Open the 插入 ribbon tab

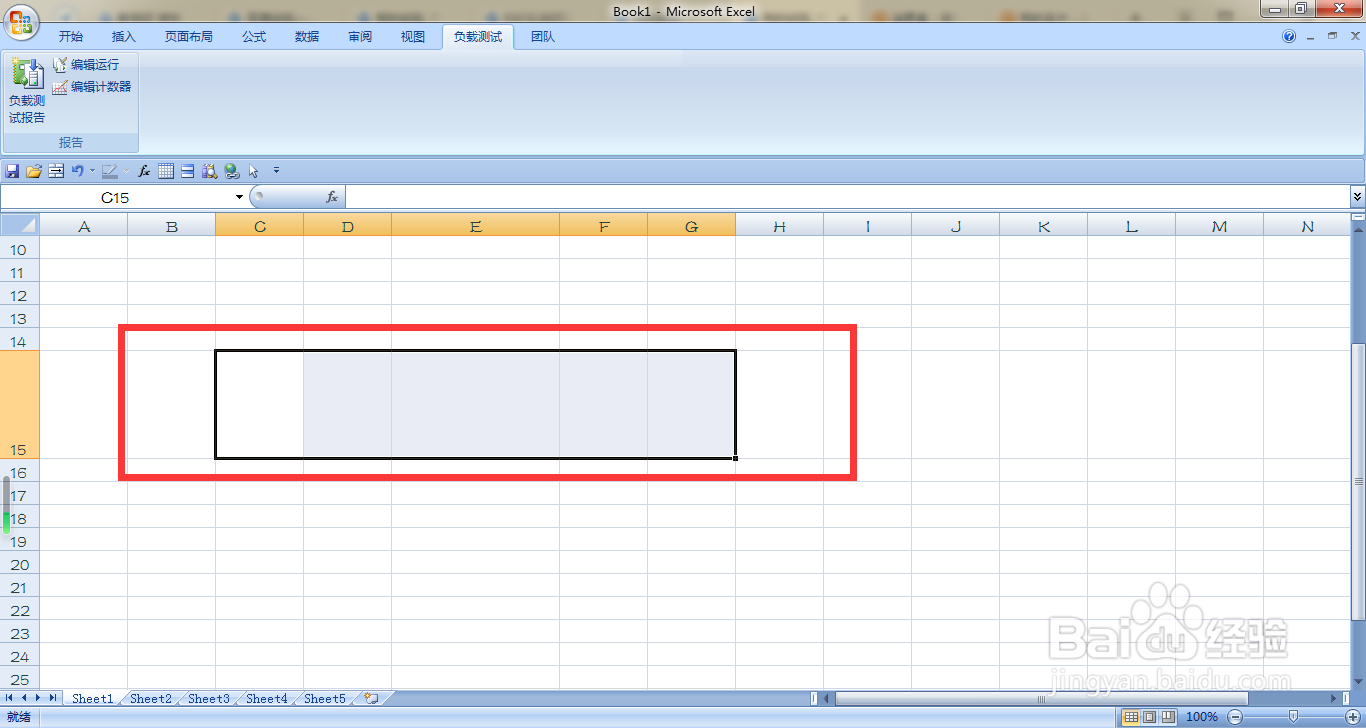[x=123, y=37]
